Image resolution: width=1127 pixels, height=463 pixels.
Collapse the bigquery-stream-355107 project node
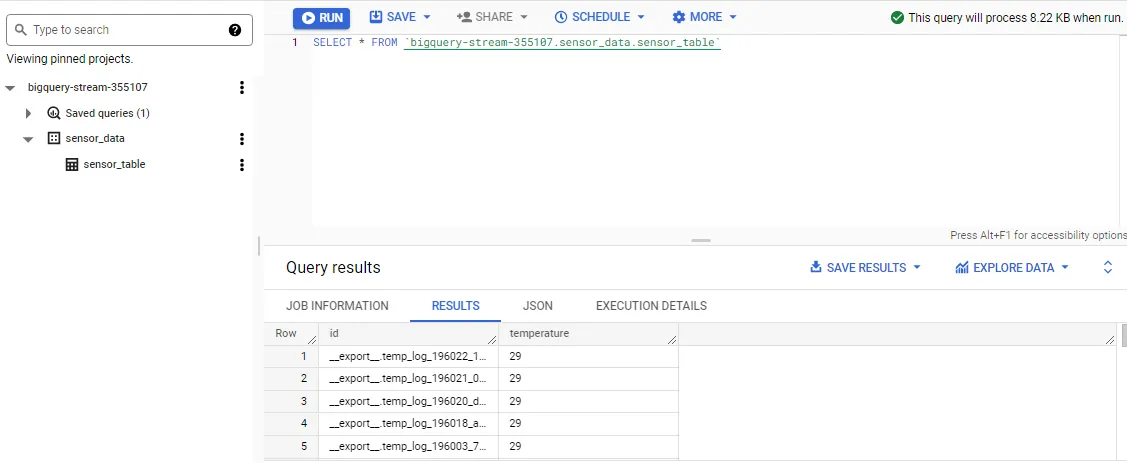tap(10, 88)
